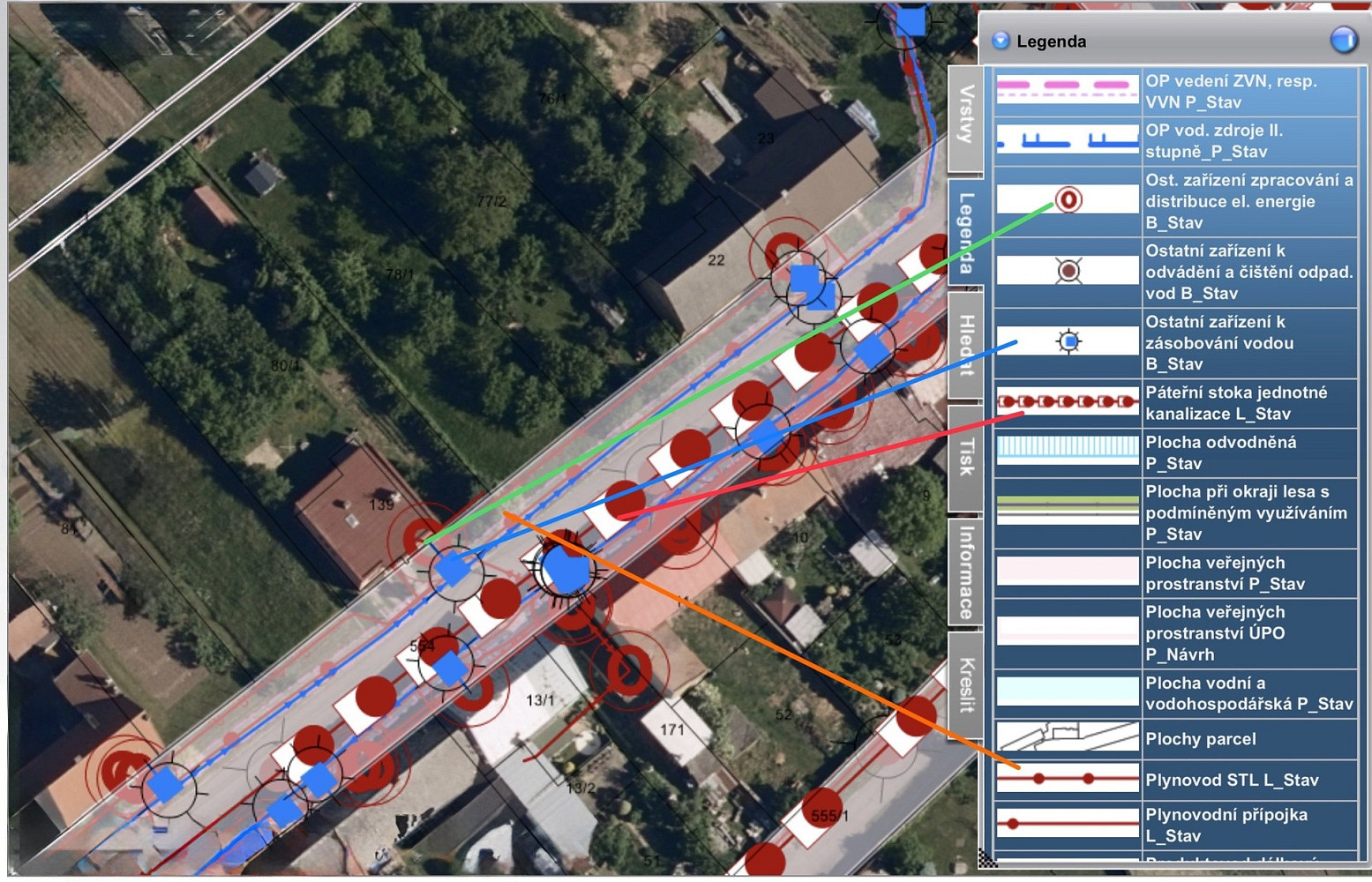Click the OP vedení ZVN legend entry
The height and width of the screenshot is (882, 1372).
click(x=1176, y=91)
